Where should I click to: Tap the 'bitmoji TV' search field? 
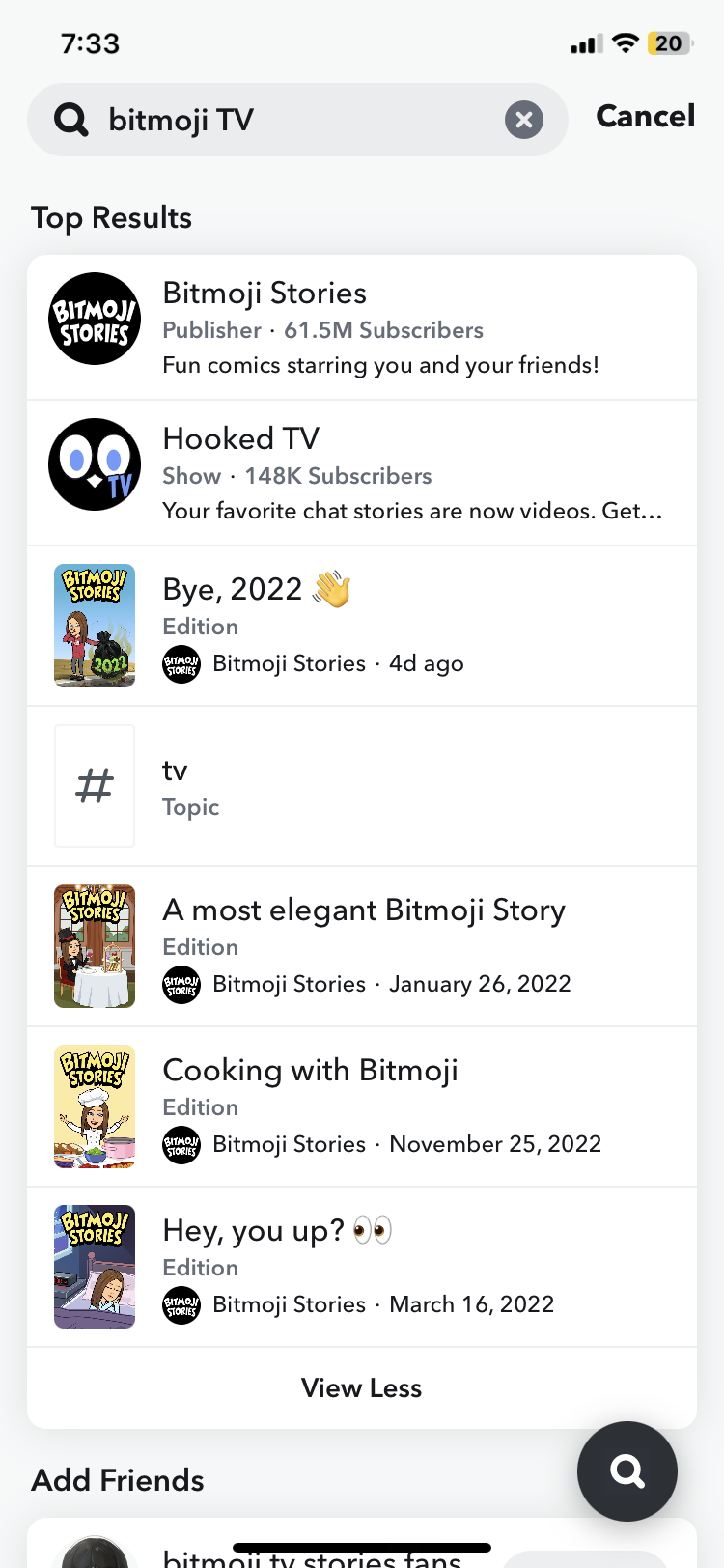pyautogui.click(x=290, y=120)
